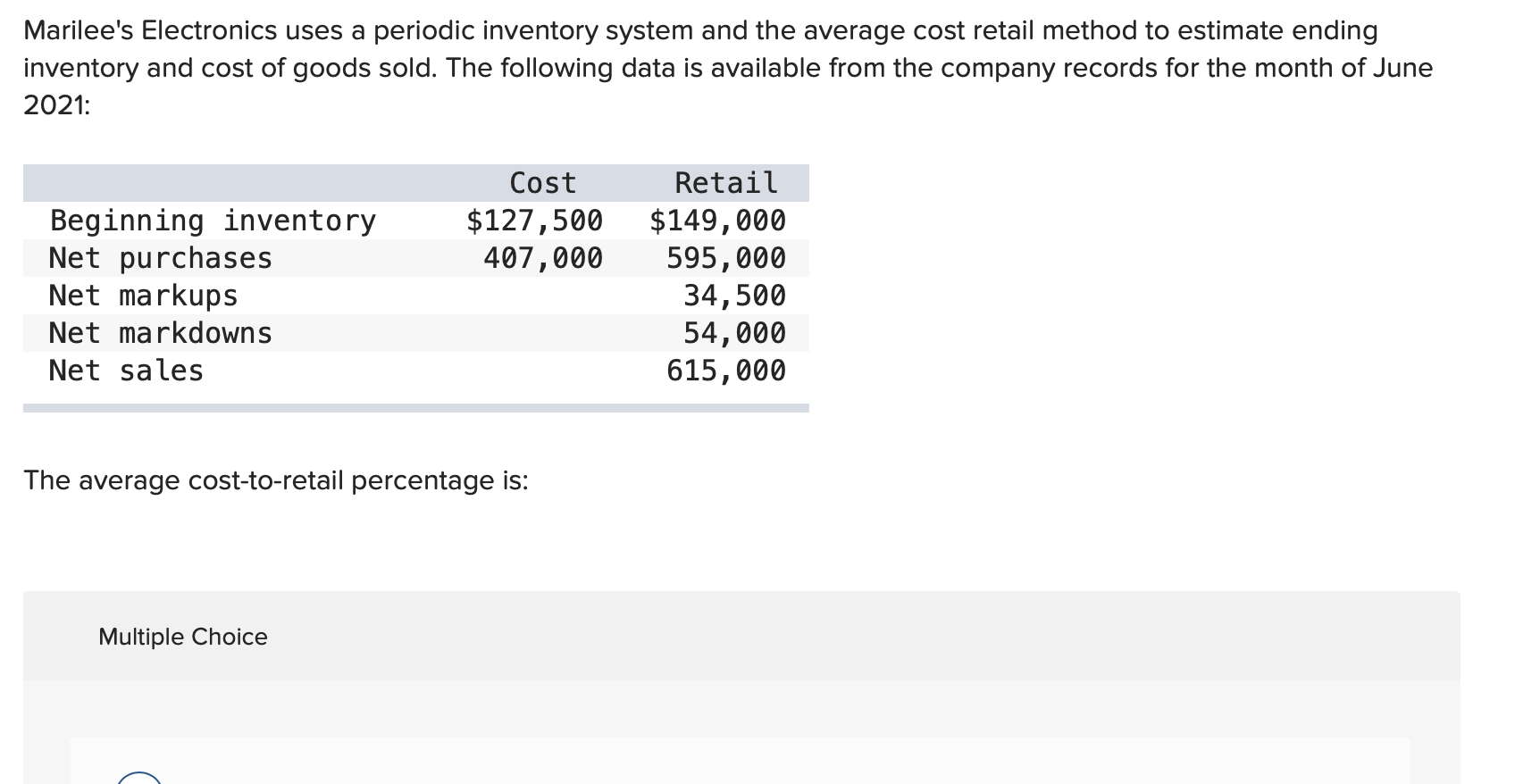Click the 'Retail' column header

pyautogui.click(x=725, y=183)
